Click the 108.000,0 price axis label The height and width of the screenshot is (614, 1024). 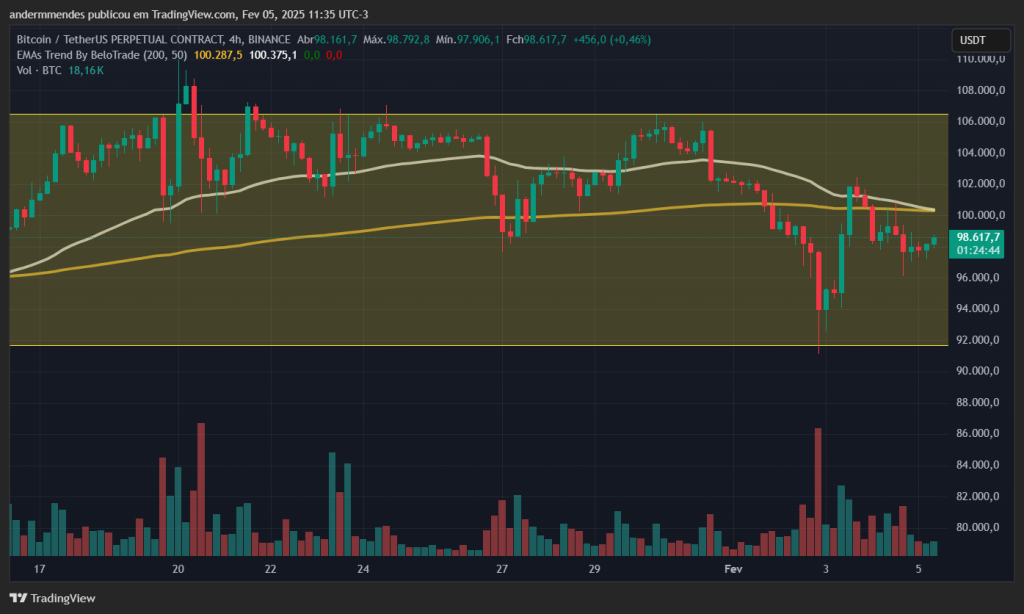(980, 90)
